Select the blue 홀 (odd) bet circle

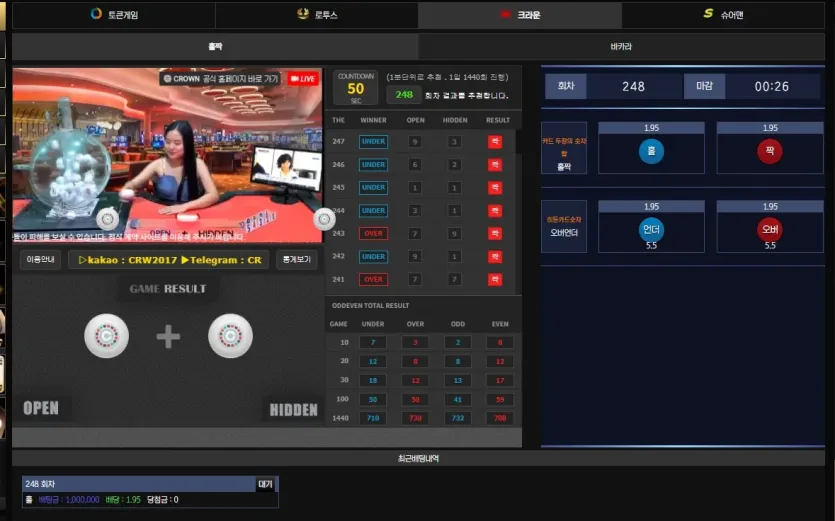coord(651,151)
